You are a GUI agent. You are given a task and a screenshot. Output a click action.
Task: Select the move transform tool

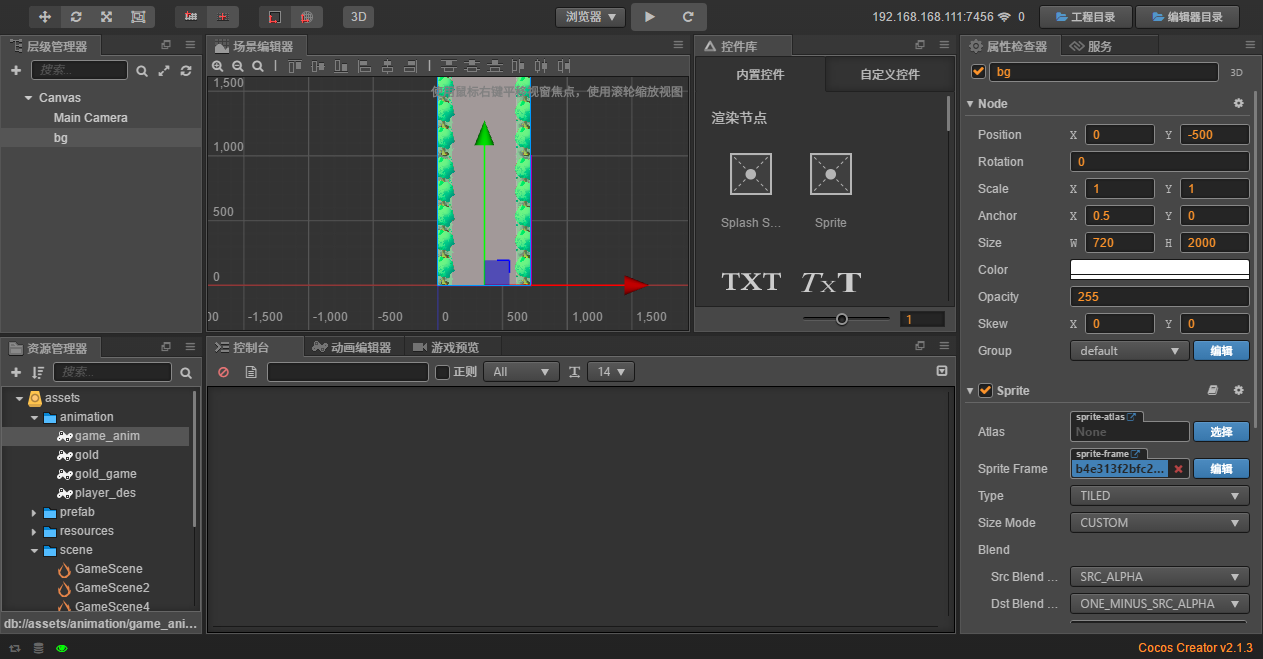[x=45, y=17]
